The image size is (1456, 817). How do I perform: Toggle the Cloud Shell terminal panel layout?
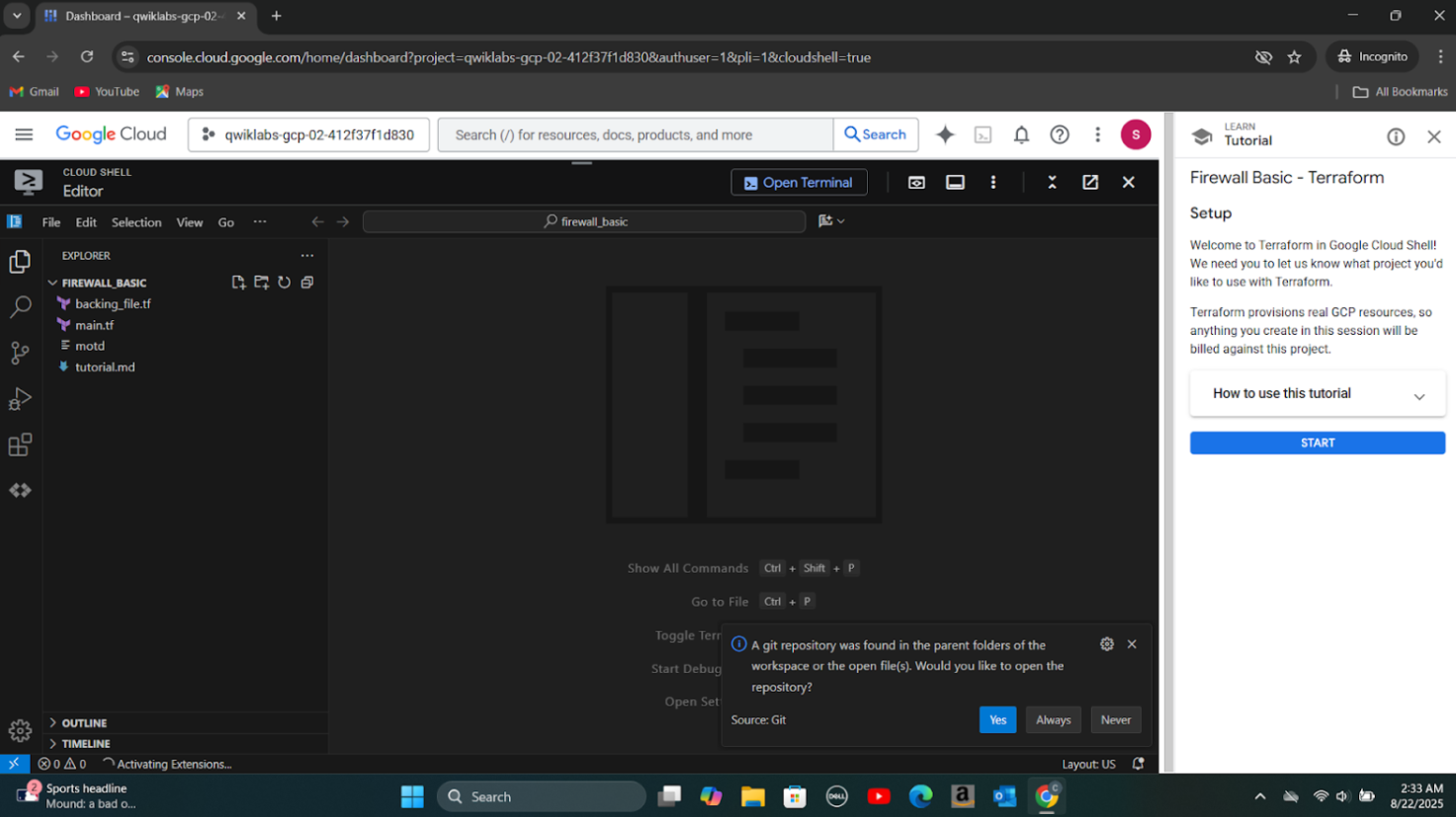tap(955, 183)
